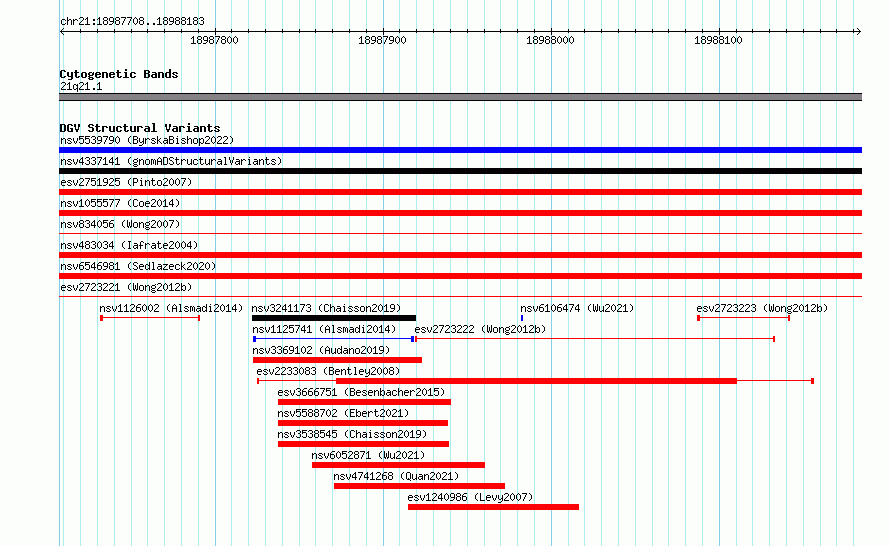Open nsv1126002 (Alsmadi2014) variant label
The height and width of the screenshot is (546, 890).
point(171,308)
